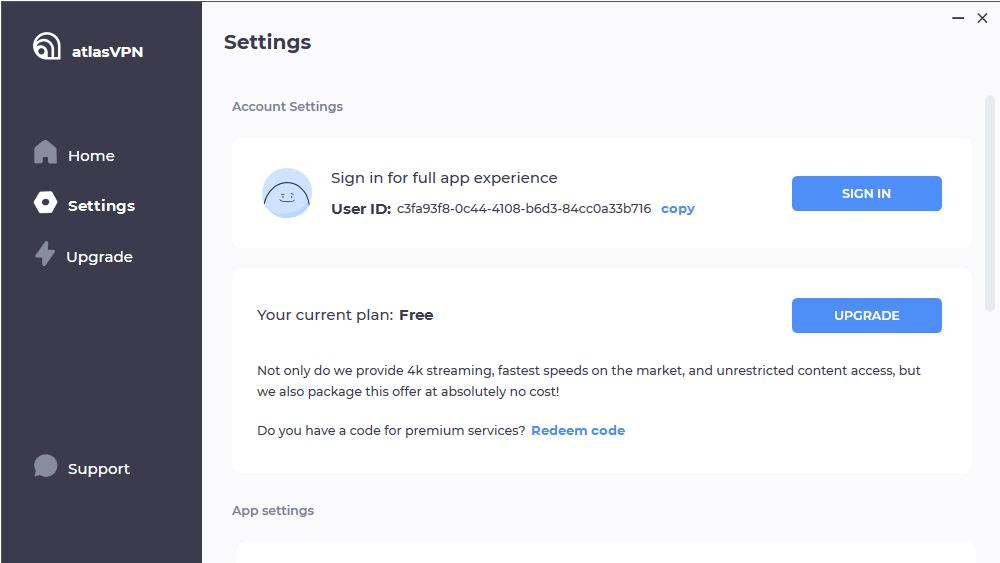Copy the User ID via copy link
The height and width of the screenshot is (563, 1000).
click(x=678, y=209)
